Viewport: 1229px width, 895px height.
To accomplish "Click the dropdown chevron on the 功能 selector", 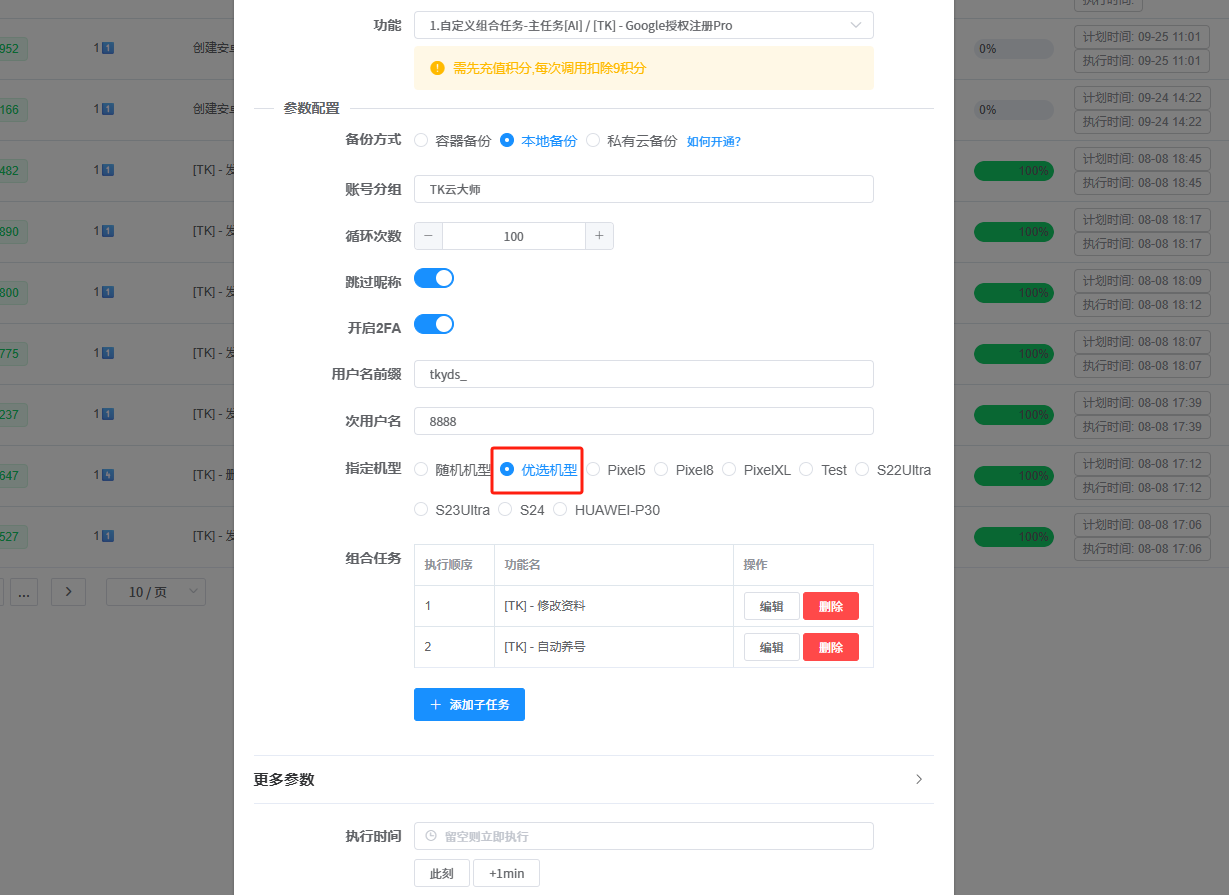I will tap(855, 24).
